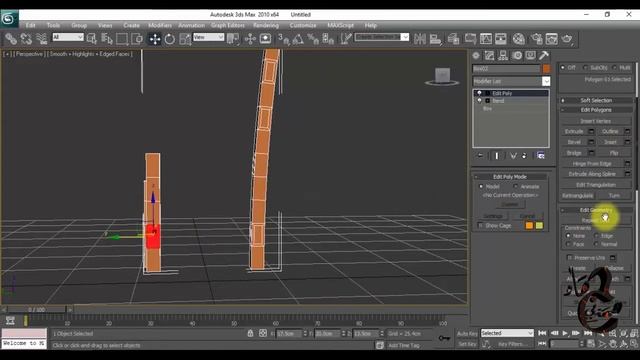Viewport: 640px width, 360px height.
Task: Collapse the Edit Poly Mode rollout
Action: (510, 177)
